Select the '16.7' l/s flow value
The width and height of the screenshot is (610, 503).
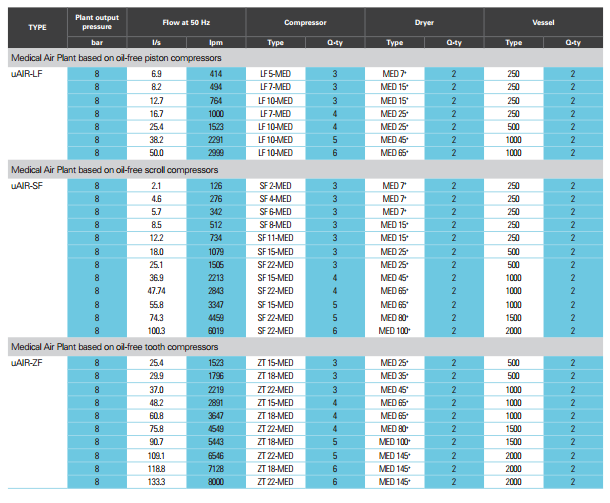[156, 114]
